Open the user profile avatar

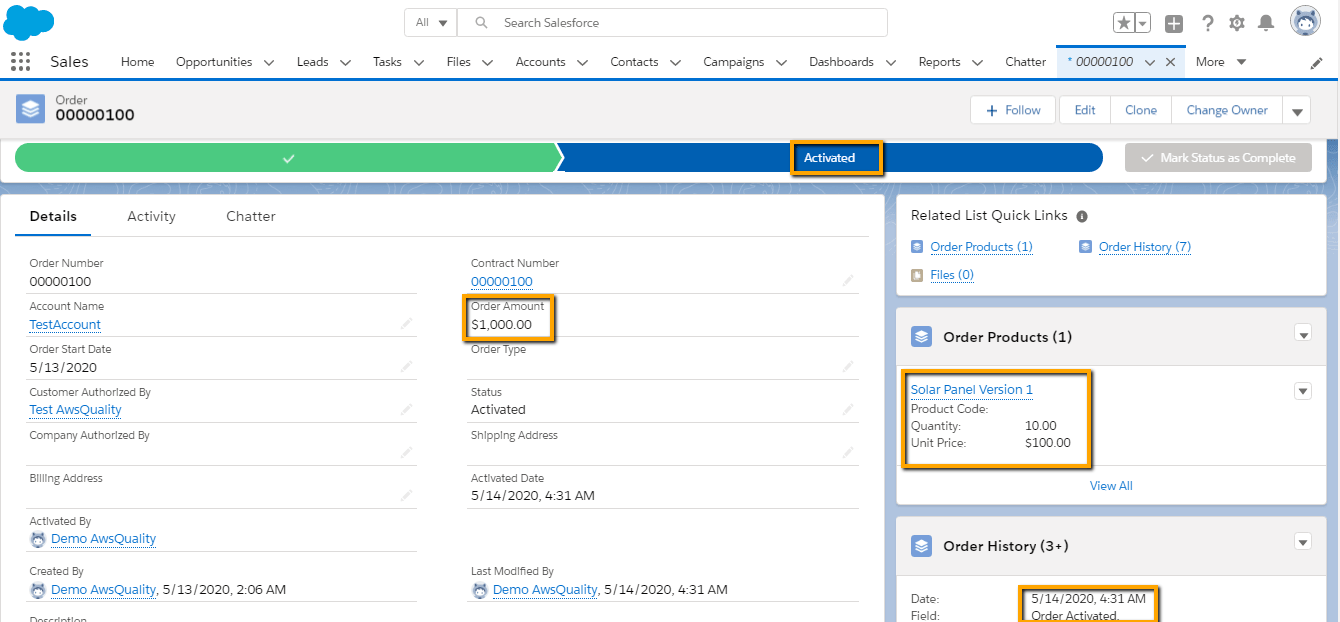click(1305, 21)
